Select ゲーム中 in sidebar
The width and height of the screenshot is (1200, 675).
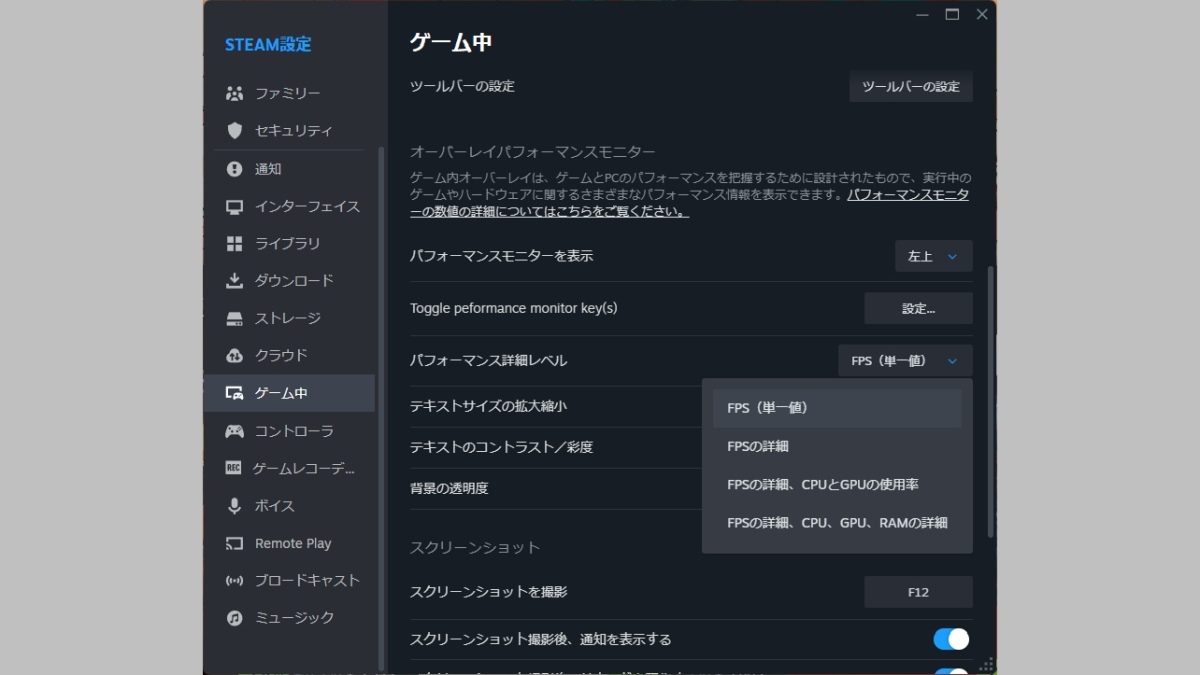coord(289,393)
